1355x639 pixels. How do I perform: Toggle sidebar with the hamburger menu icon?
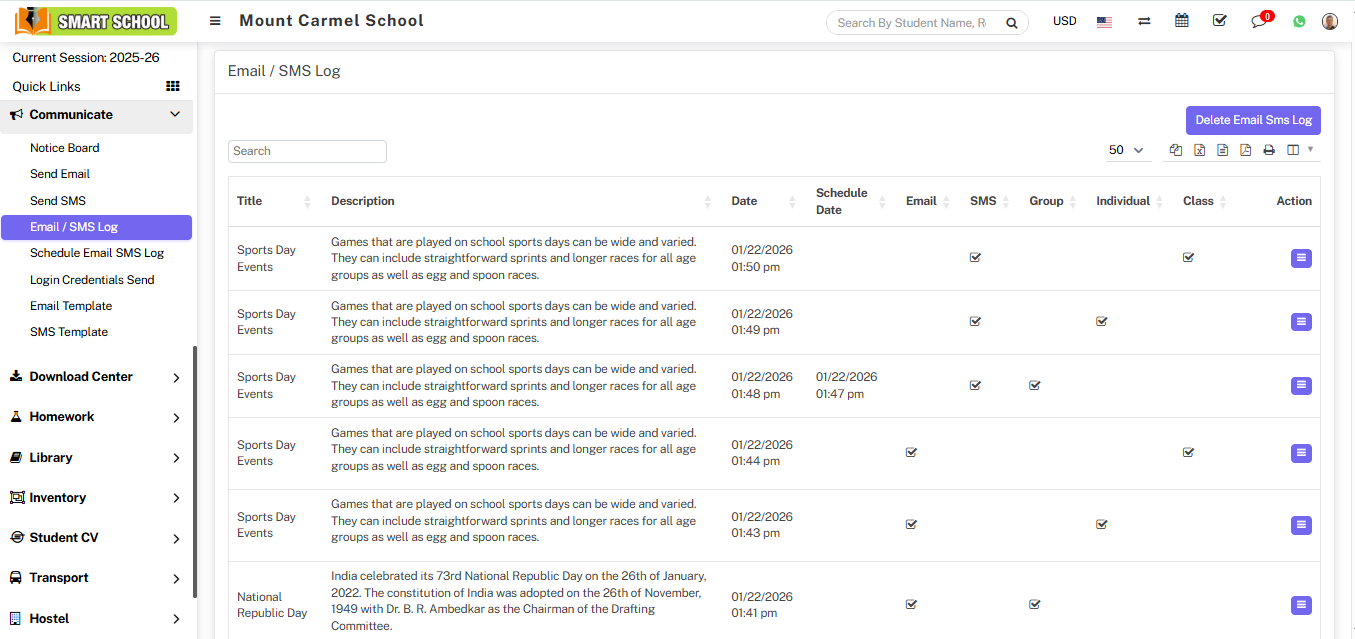click(215, 21)
